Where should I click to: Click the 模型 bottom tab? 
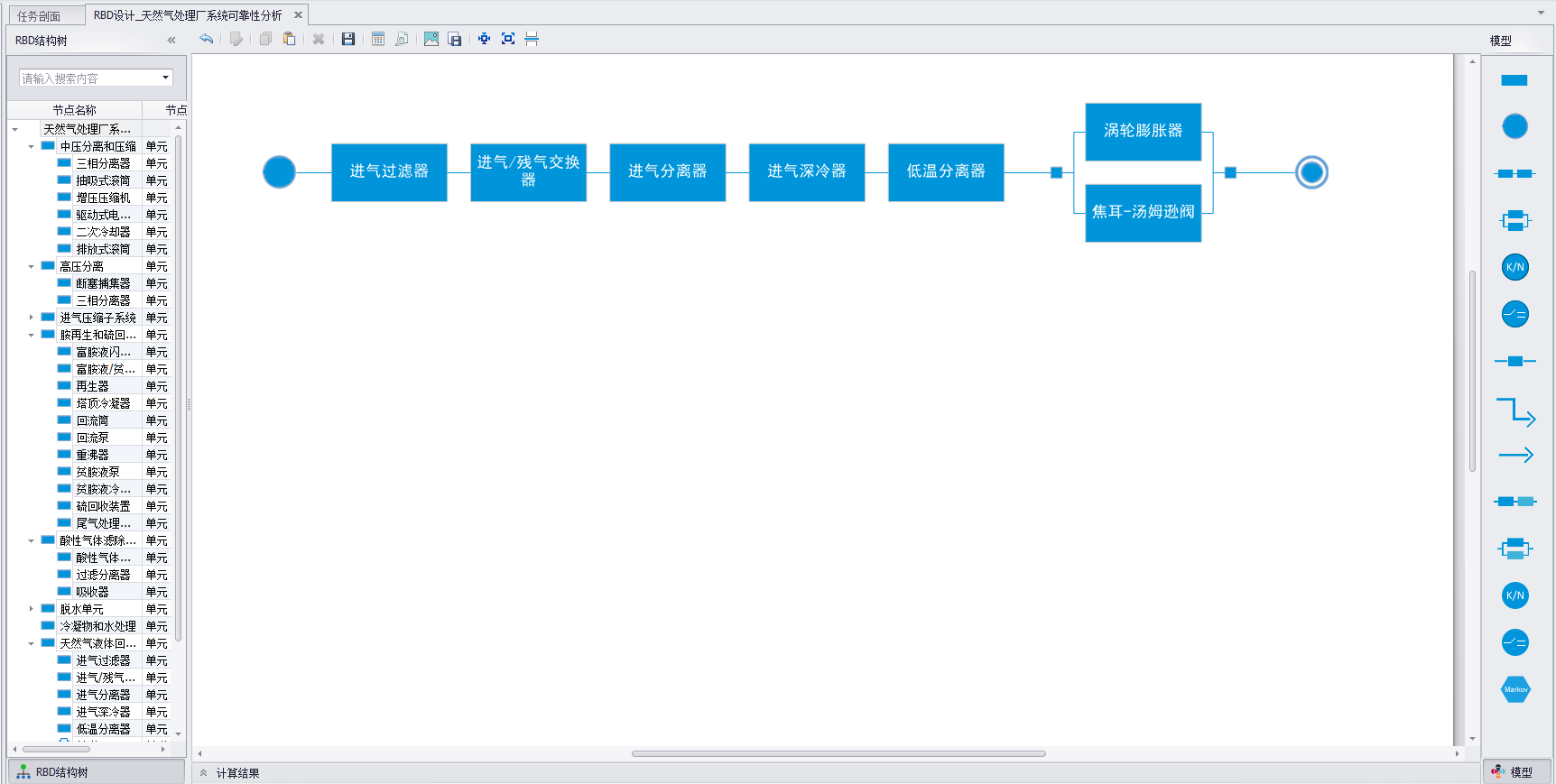[1516, 772]
